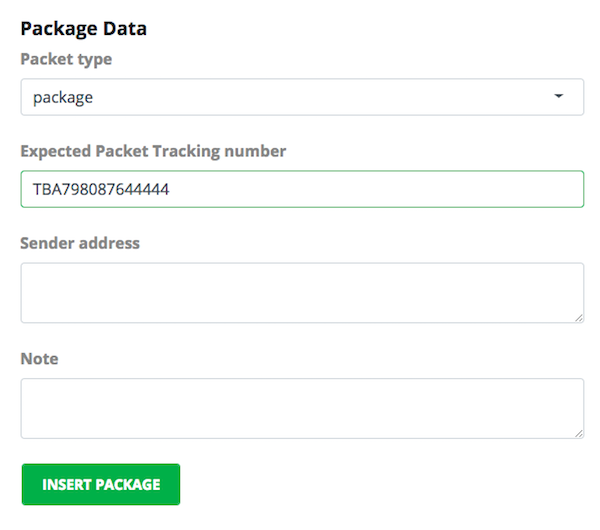Click the word 'number' in the tracking label
The width and height of the screenshot is (600, 530).
pyautogui.click(x=255, y=152)
